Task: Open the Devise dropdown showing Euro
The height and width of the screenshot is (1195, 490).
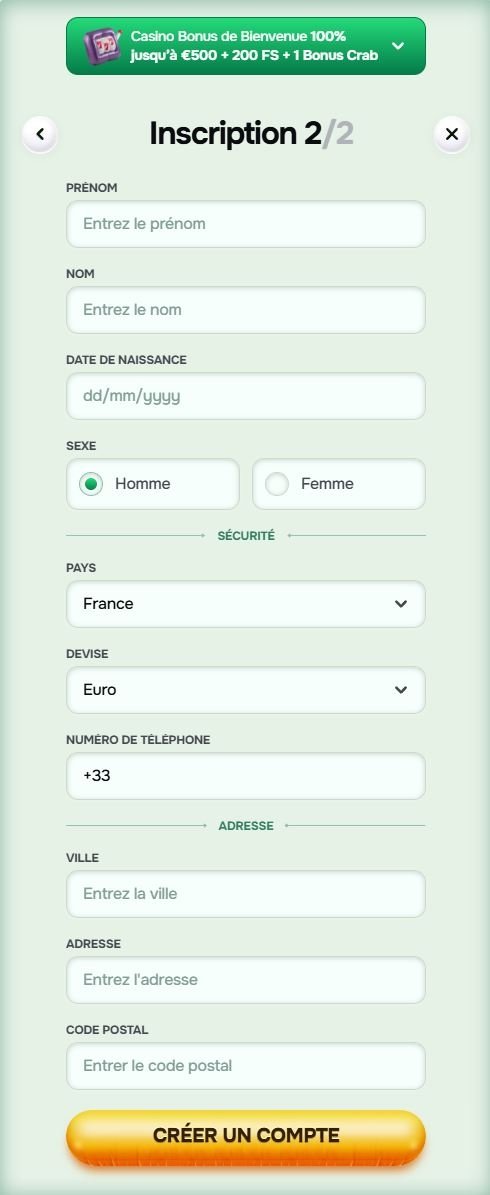Action: [245, 690]
